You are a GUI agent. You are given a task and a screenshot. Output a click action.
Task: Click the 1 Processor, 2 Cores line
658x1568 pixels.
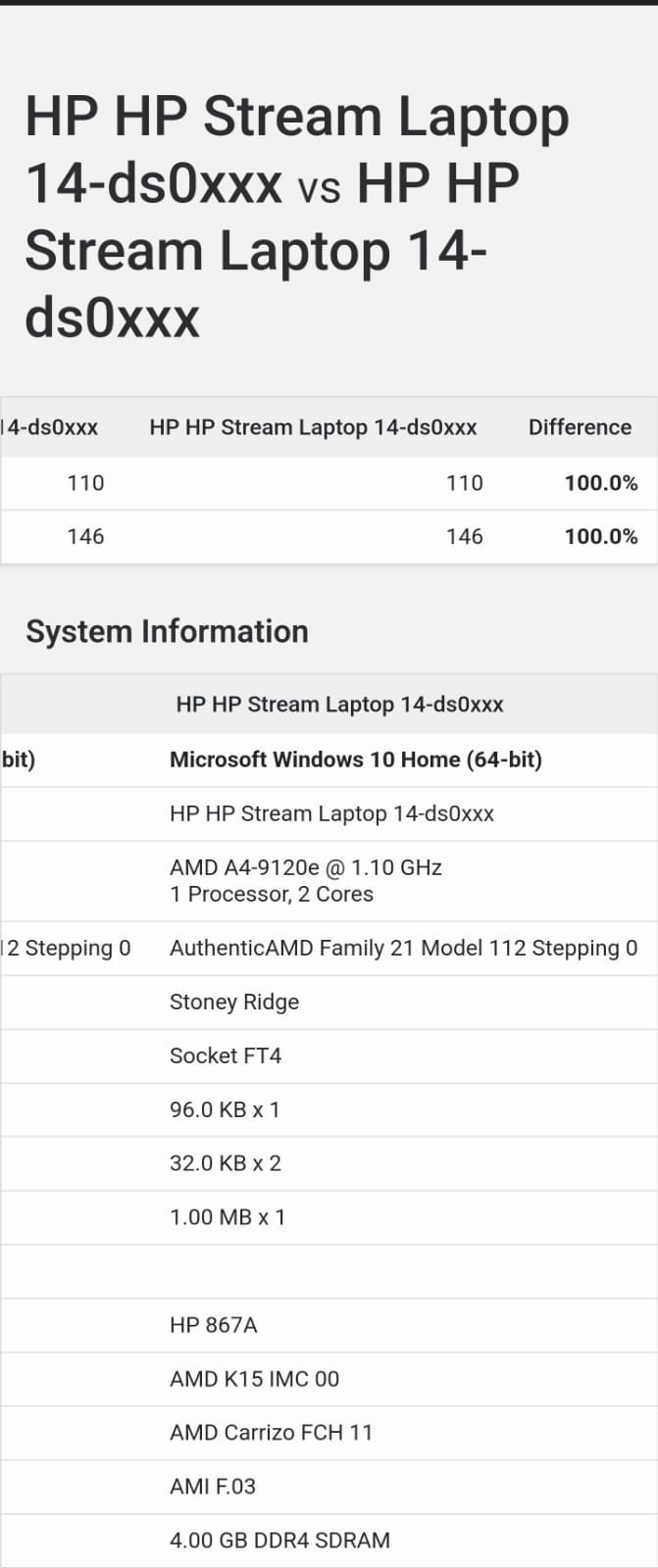[x=271, y=894]
